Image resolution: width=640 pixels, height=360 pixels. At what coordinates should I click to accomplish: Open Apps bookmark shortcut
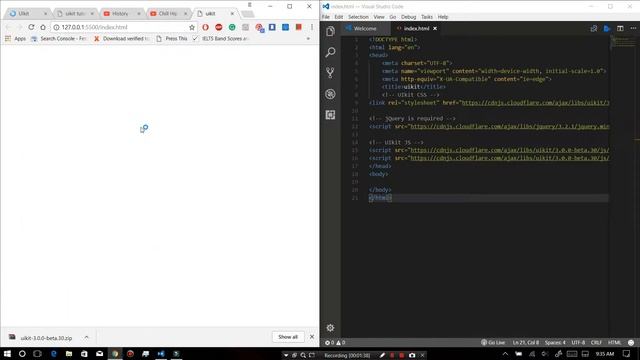[16, 38]
